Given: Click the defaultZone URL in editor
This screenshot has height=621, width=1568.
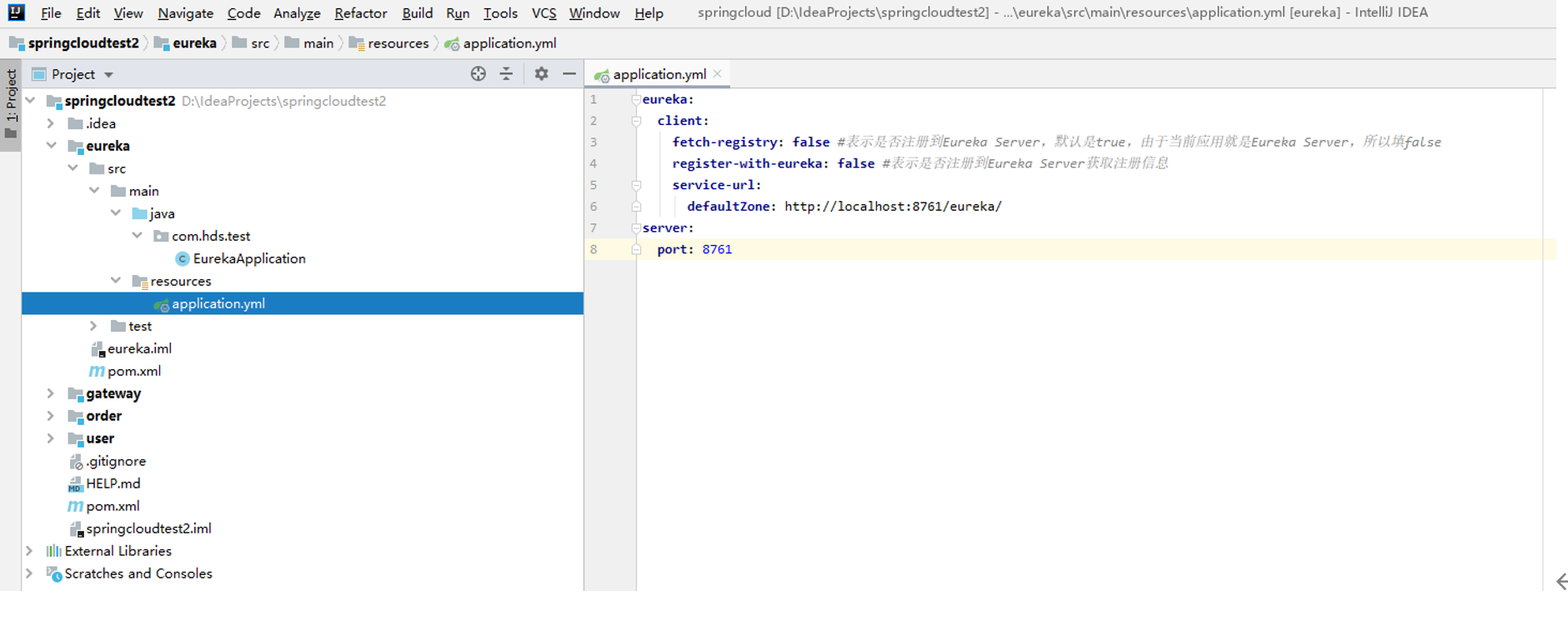Looking at the screenshot, I should click(x=893, y=206).
